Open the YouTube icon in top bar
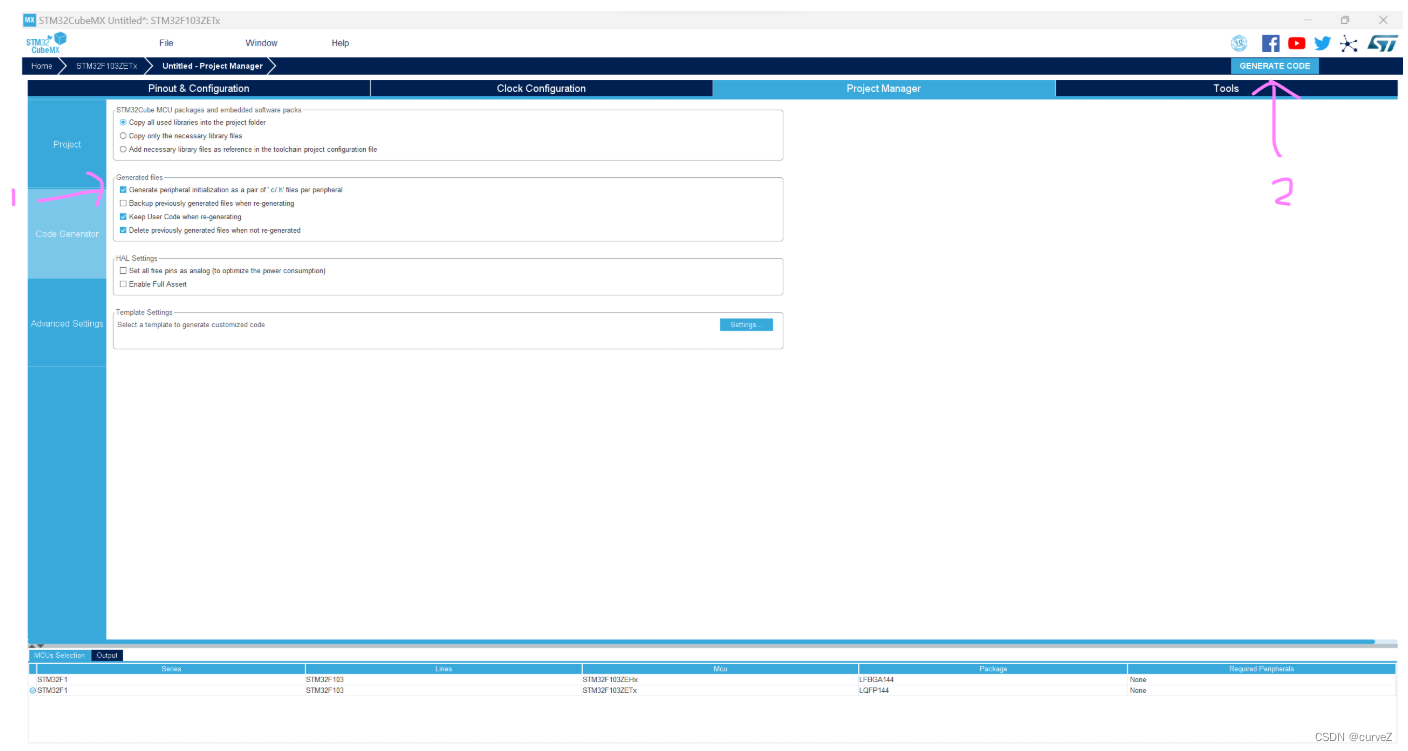This screenshot has height=751, width=1408. [x=1297, y=43]
